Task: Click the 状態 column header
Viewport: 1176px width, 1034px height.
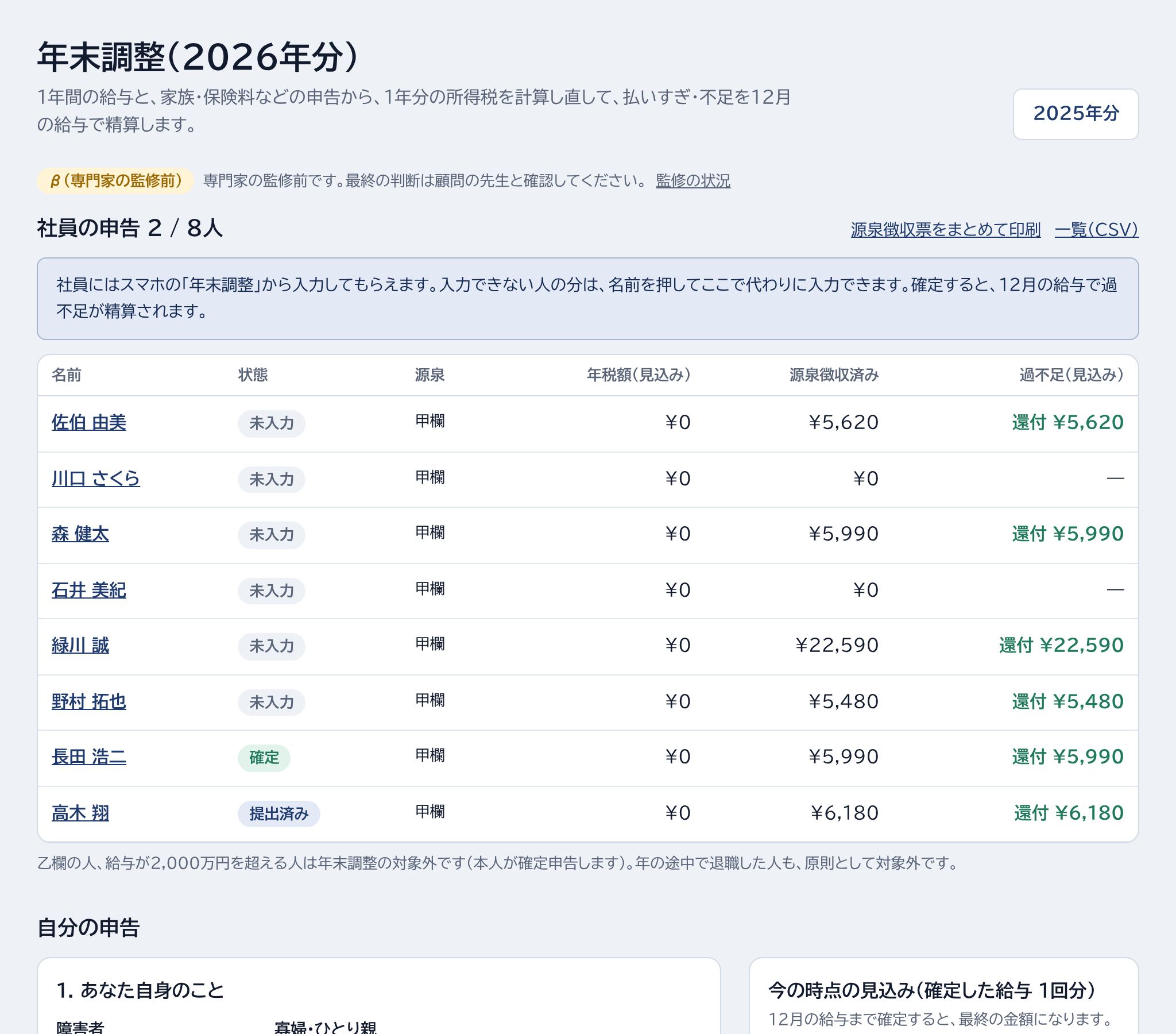Action: pyautogui.click(x=253, y=375)
